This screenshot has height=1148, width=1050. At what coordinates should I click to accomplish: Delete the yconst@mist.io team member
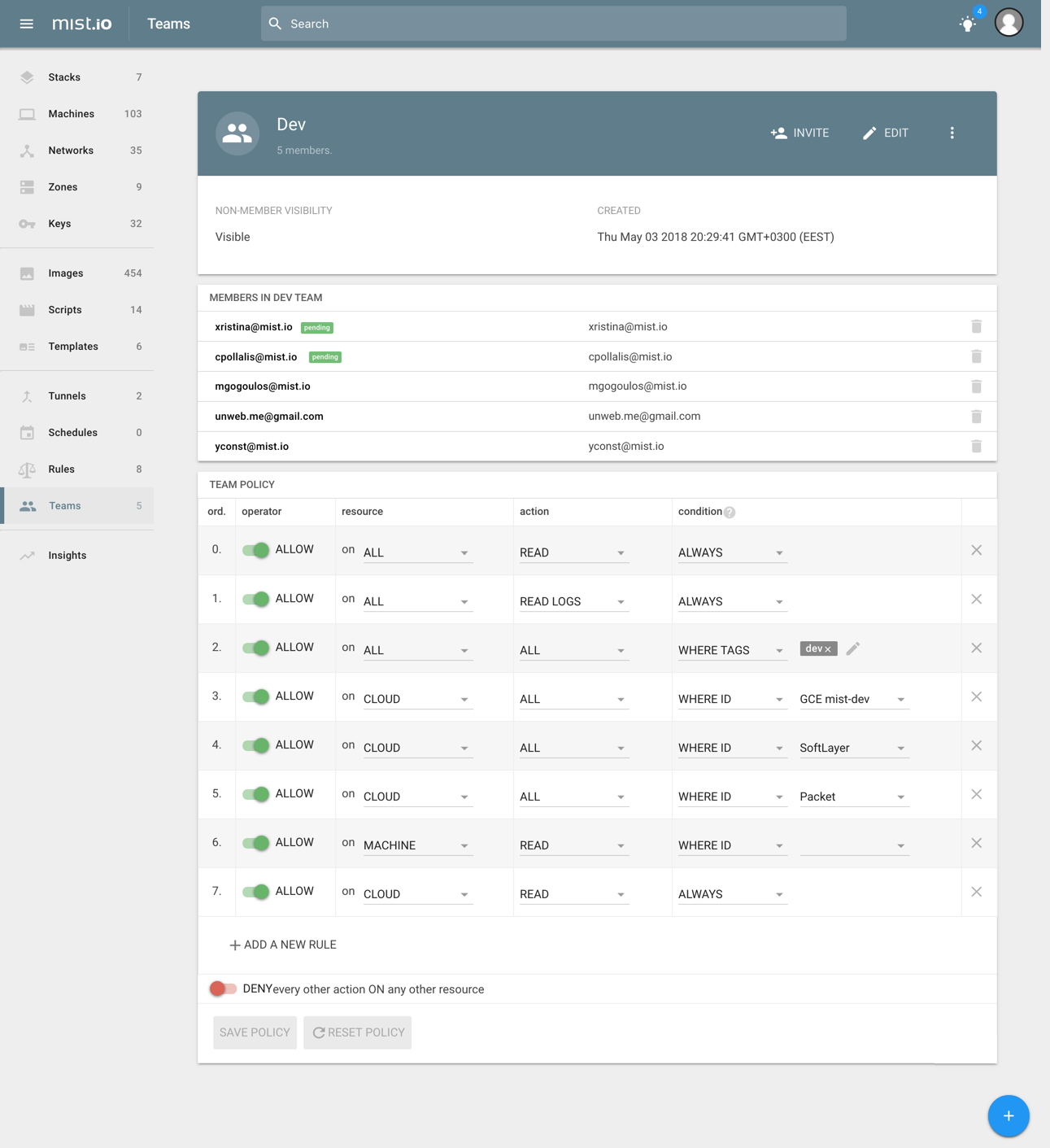977,446
